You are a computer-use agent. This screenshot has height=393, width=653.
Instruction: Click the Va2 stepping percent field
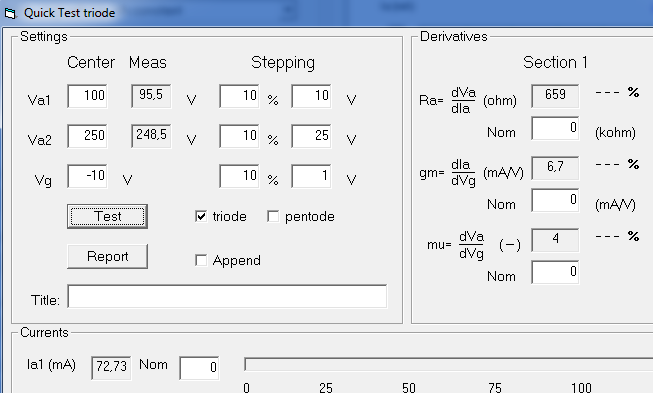(x=239, y=136)
